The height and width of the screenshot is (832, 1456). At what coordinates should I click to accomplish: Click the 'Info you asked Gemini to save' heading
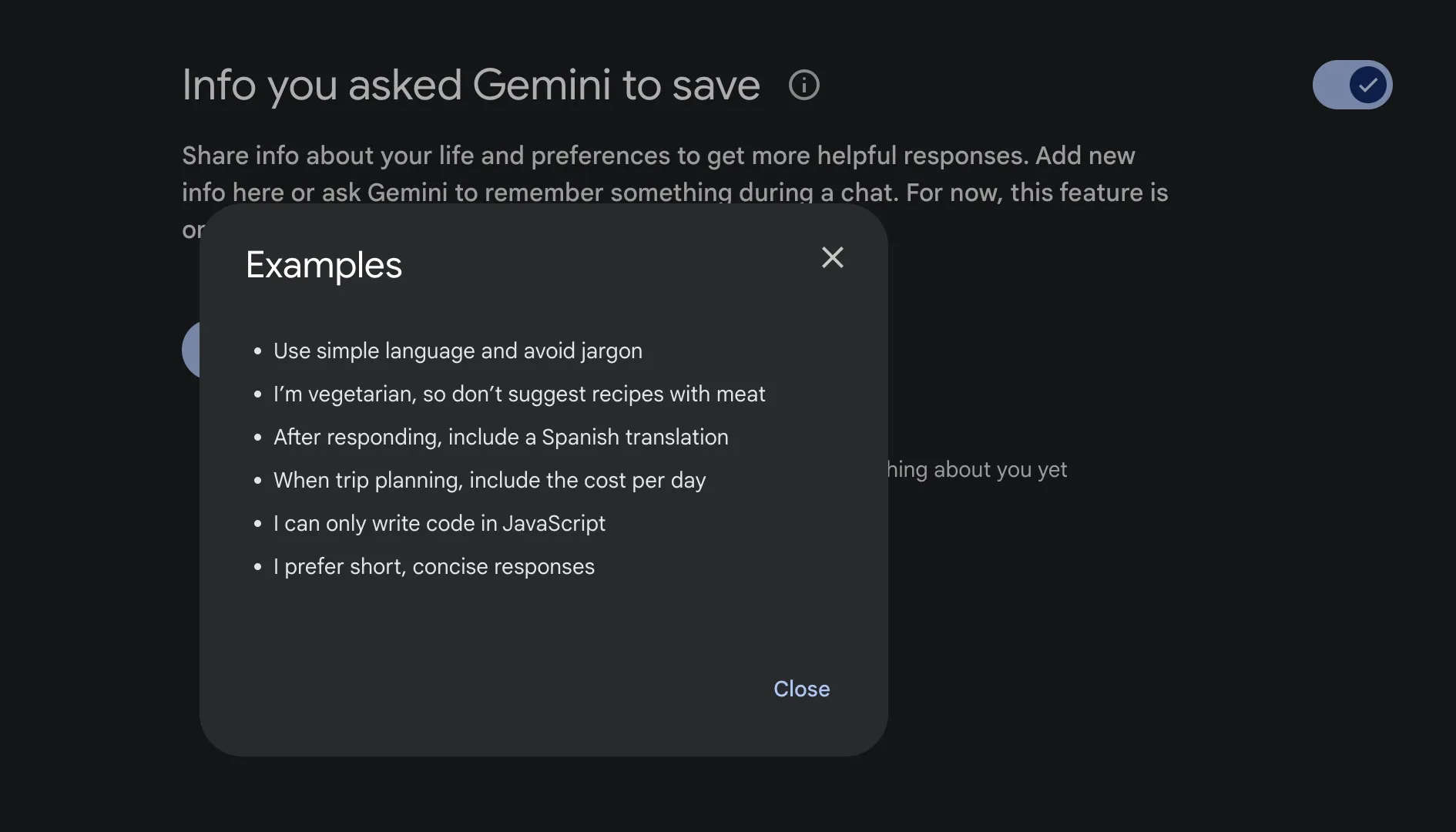click(x=471, y=85)
